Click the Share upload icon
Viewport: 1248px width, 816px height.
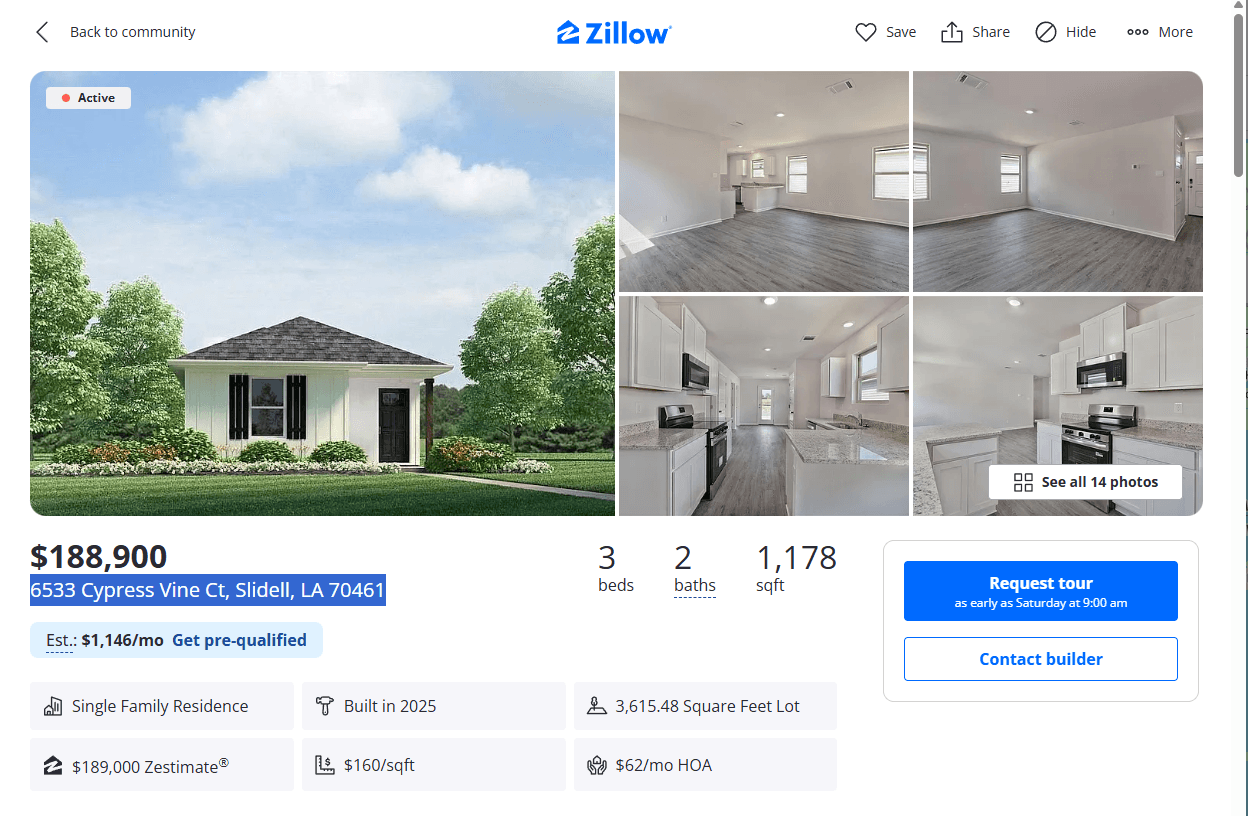pos(952,32)
